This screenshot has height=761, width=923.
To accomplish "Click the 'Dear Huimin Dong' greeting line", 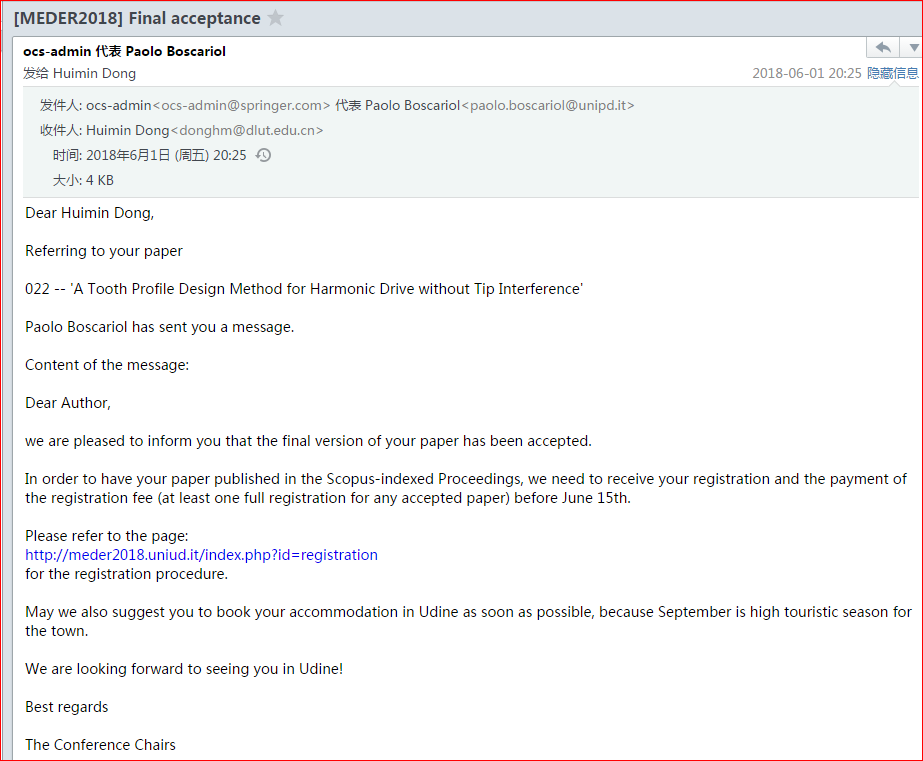I will [x=89, y=212].
